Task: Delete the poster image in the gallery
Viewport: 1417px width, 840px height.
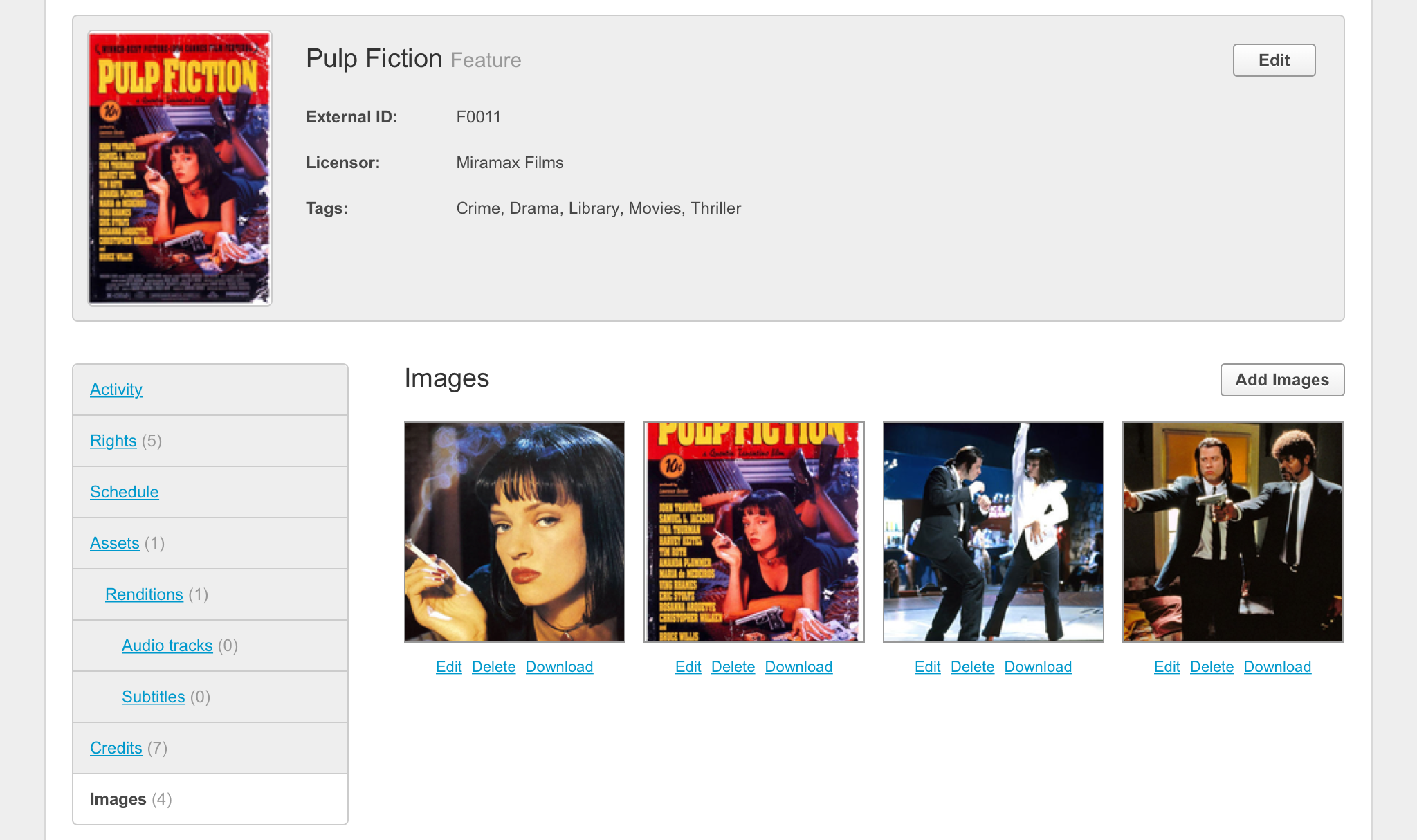Action: pyautogui.click(x=733, y=667)
